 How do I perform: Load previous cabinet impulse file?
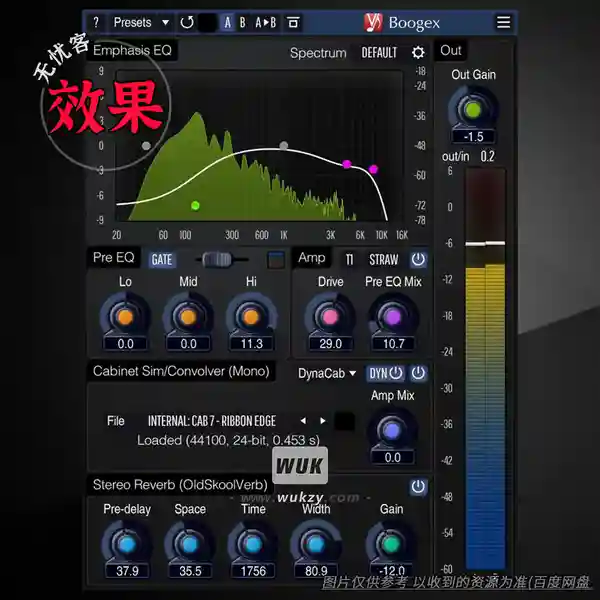point(303,421)
